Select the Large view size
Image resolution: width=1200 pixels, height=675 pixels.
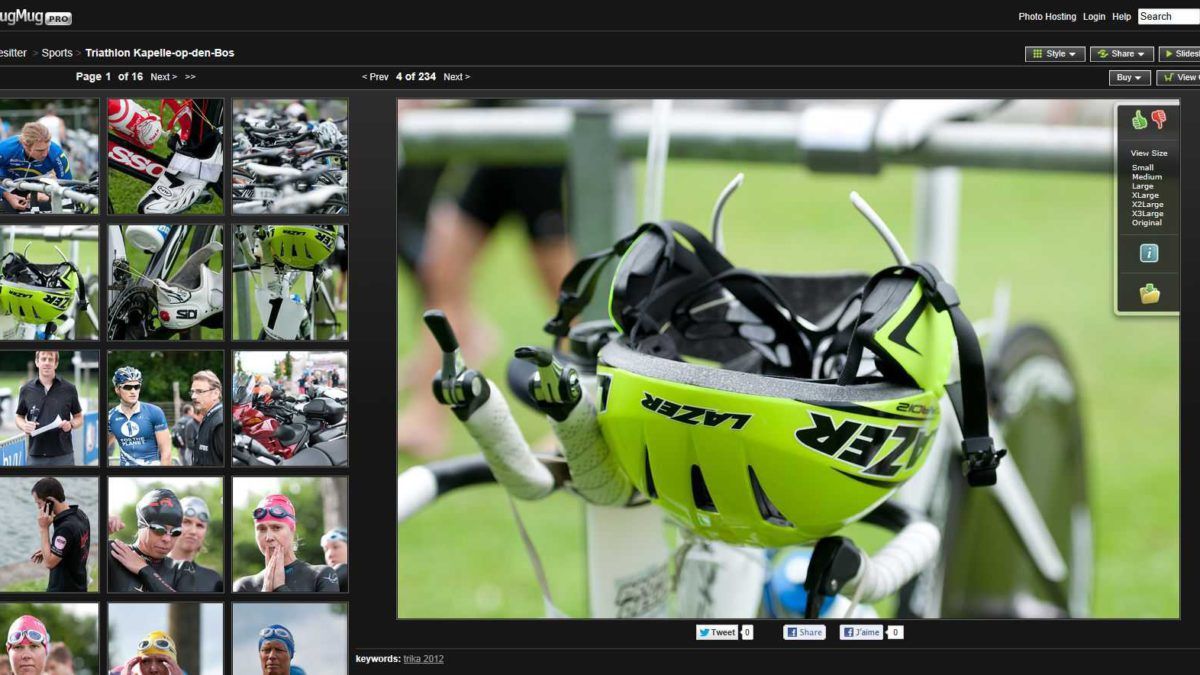pyautogui.click(x=1142, y=186)
